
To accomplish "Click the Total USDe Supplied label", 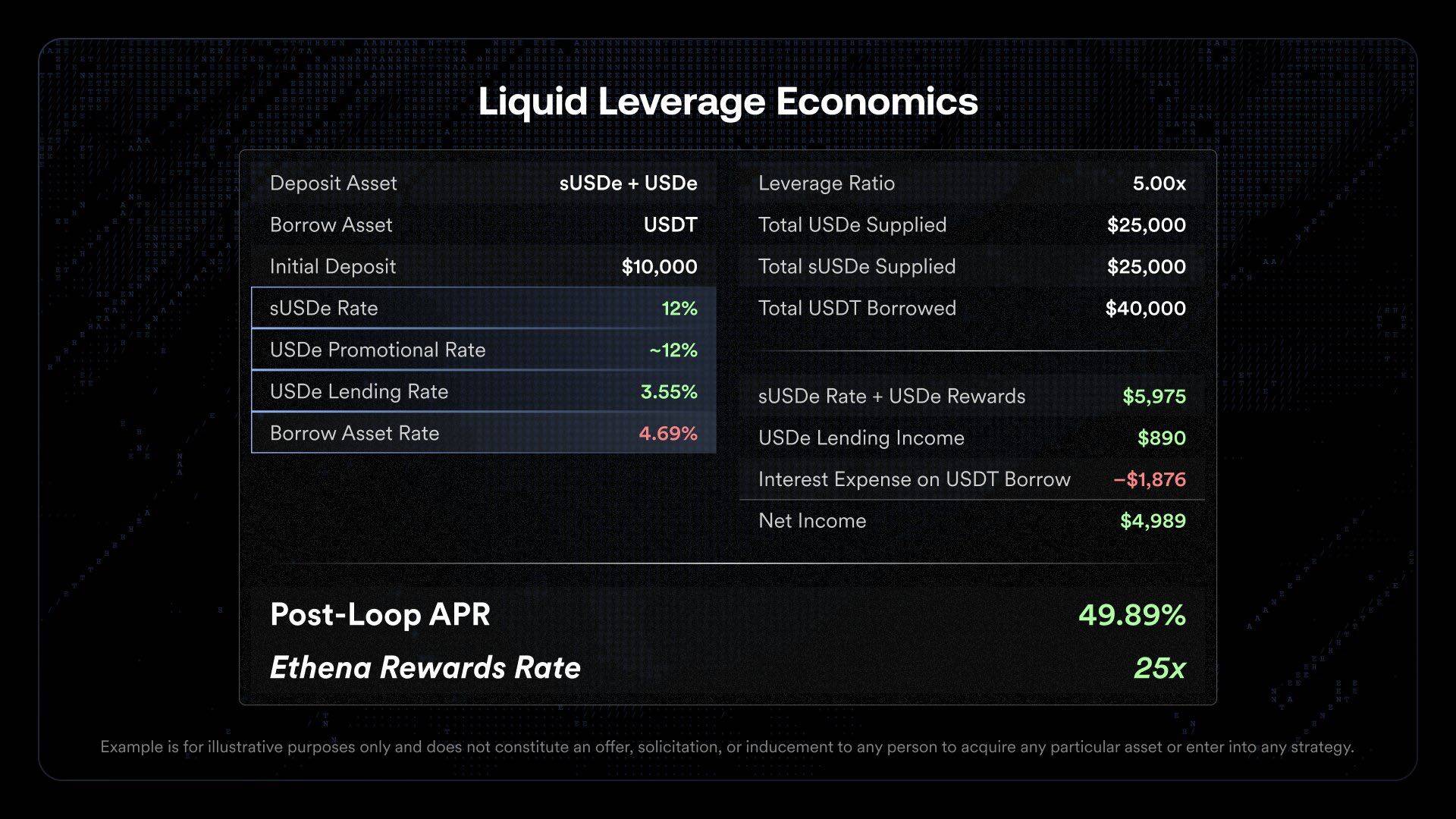I will (852, 225).
